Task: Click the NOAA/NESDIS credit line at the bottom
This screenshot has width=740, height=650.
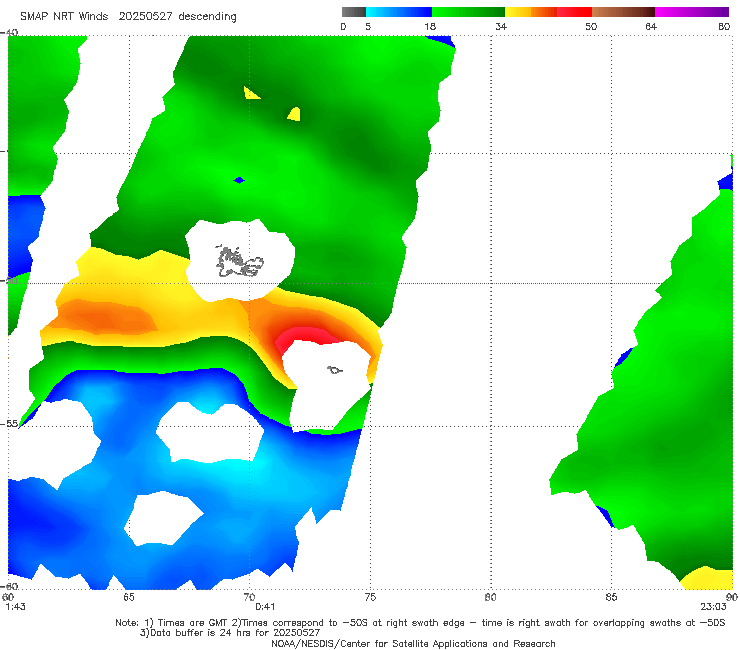Action: (x=413, y=643)
